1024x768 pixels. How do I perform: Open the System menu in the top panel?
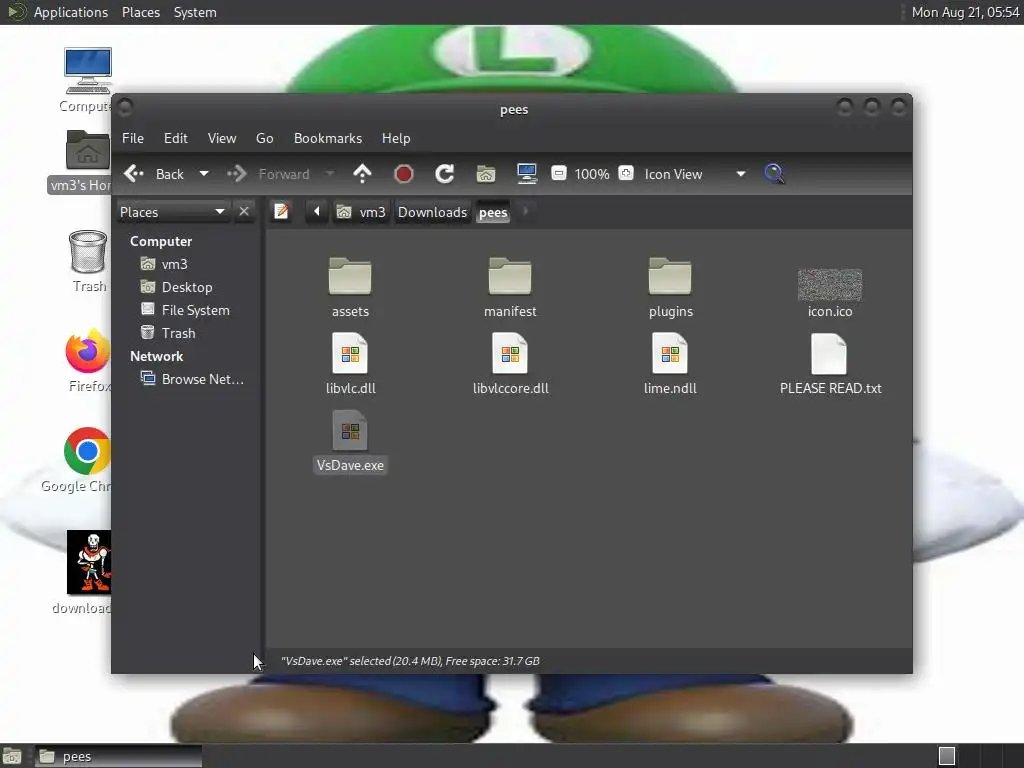[x=195, y=12]
